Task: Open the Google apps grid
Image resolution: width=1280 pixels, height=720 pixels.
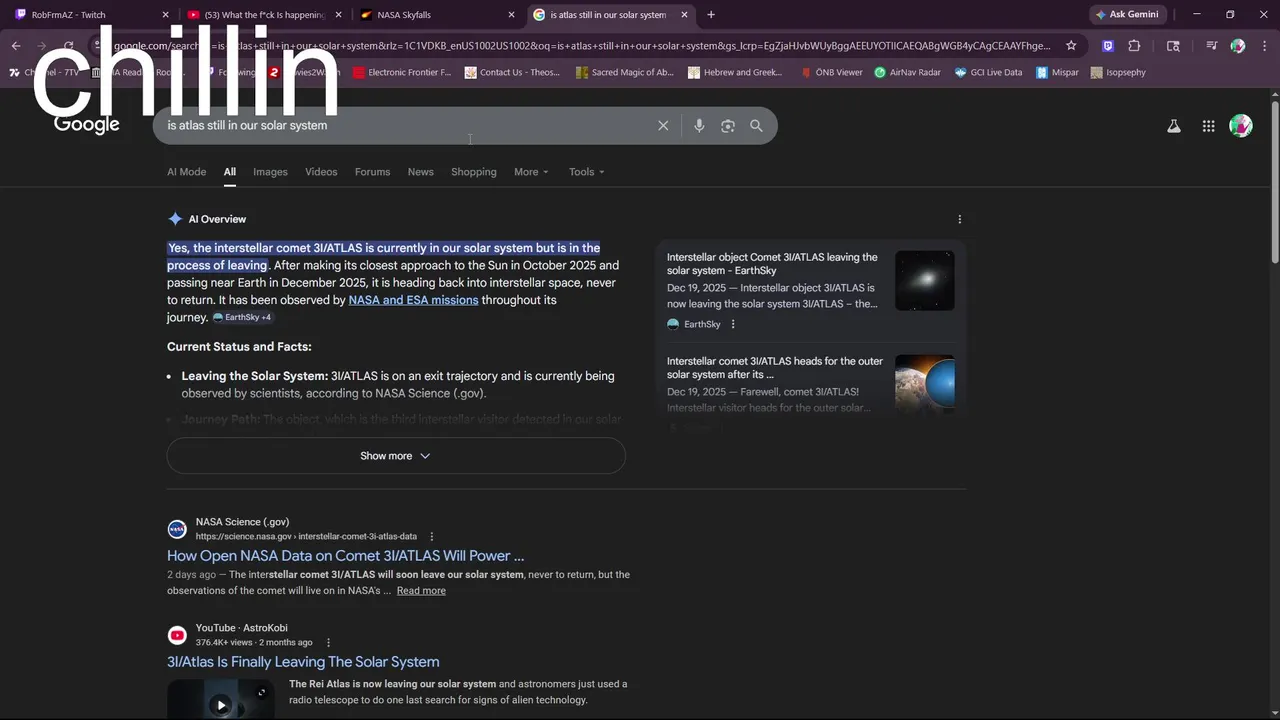Action: (x=1208, y=126)
